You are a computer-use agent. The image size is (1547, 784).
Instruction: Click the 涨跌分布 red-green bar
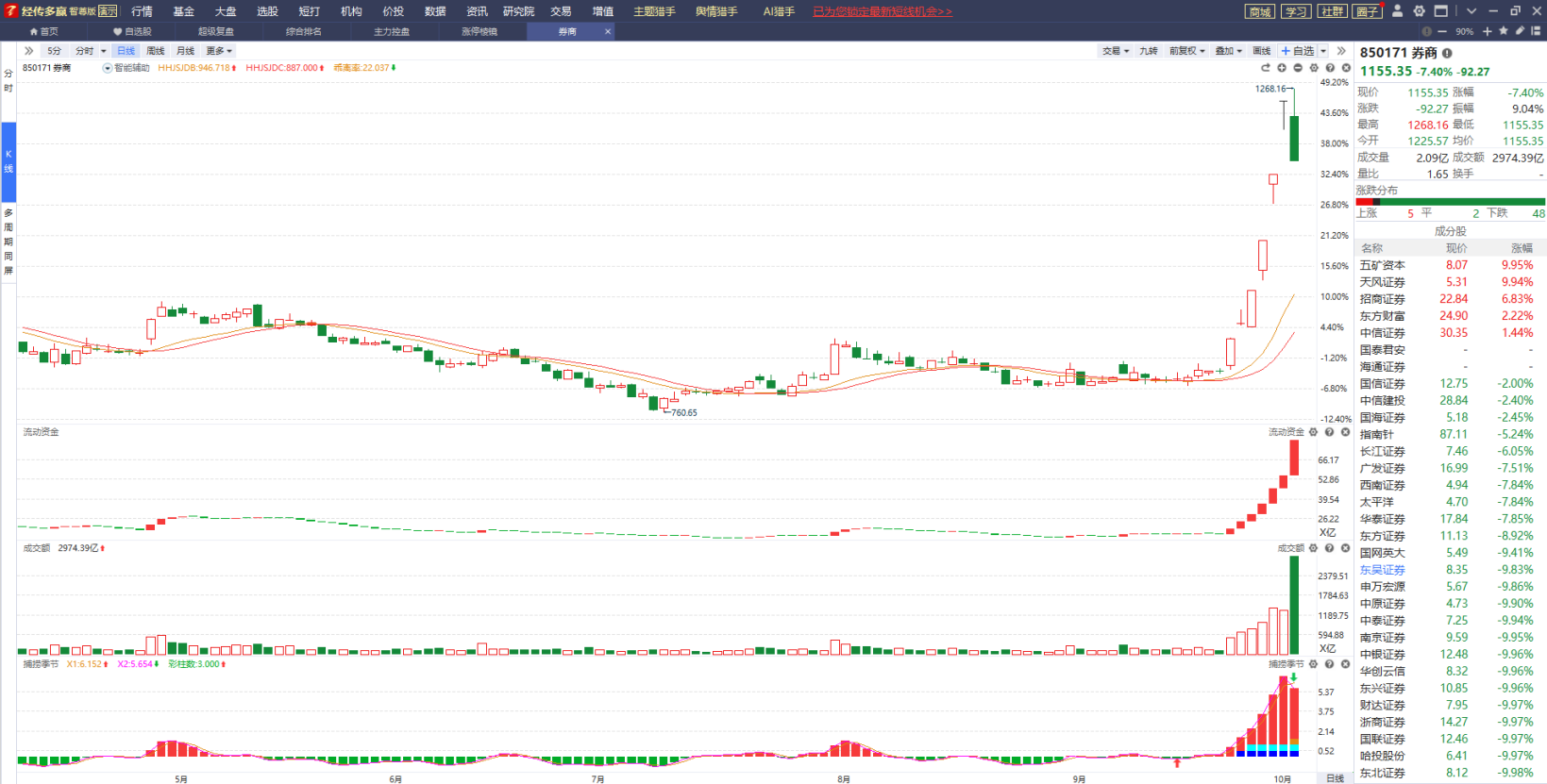click(1451, 202)
